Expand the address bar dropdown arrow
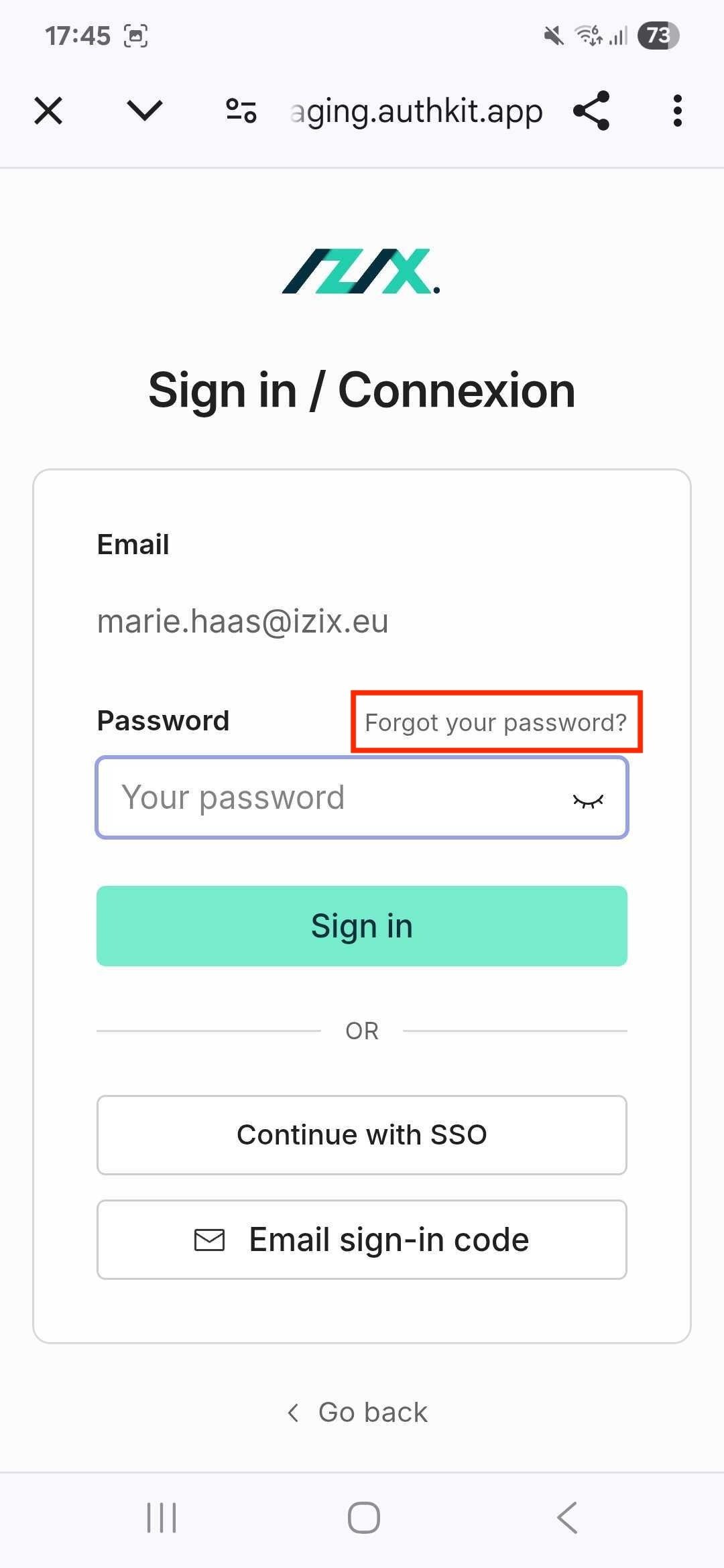The image size is (724, 1568). [x=143, y=111]
